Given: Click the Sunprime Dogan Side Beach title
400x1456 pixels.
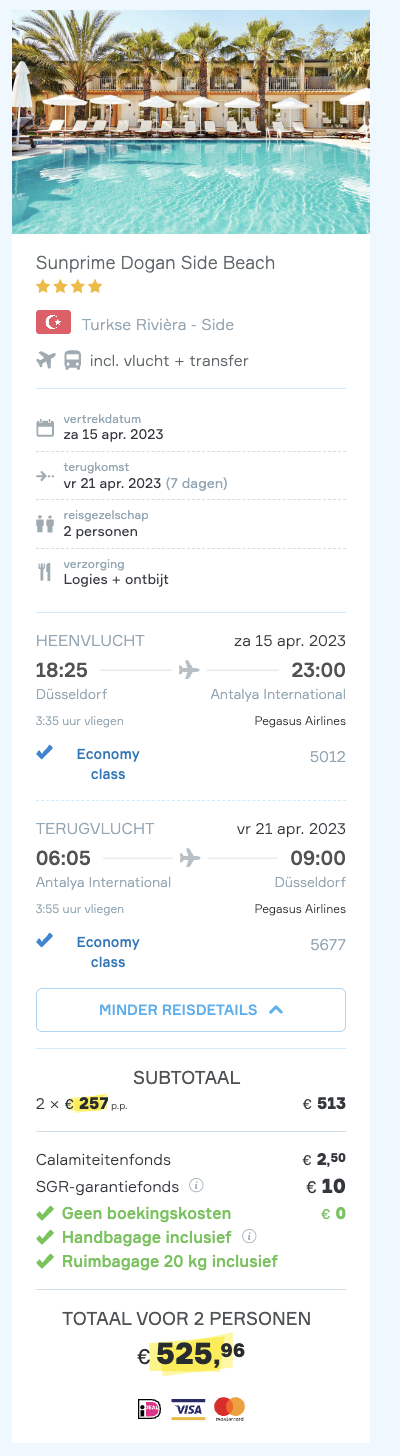Looking at the screenshot, I should tap(155, 263).
